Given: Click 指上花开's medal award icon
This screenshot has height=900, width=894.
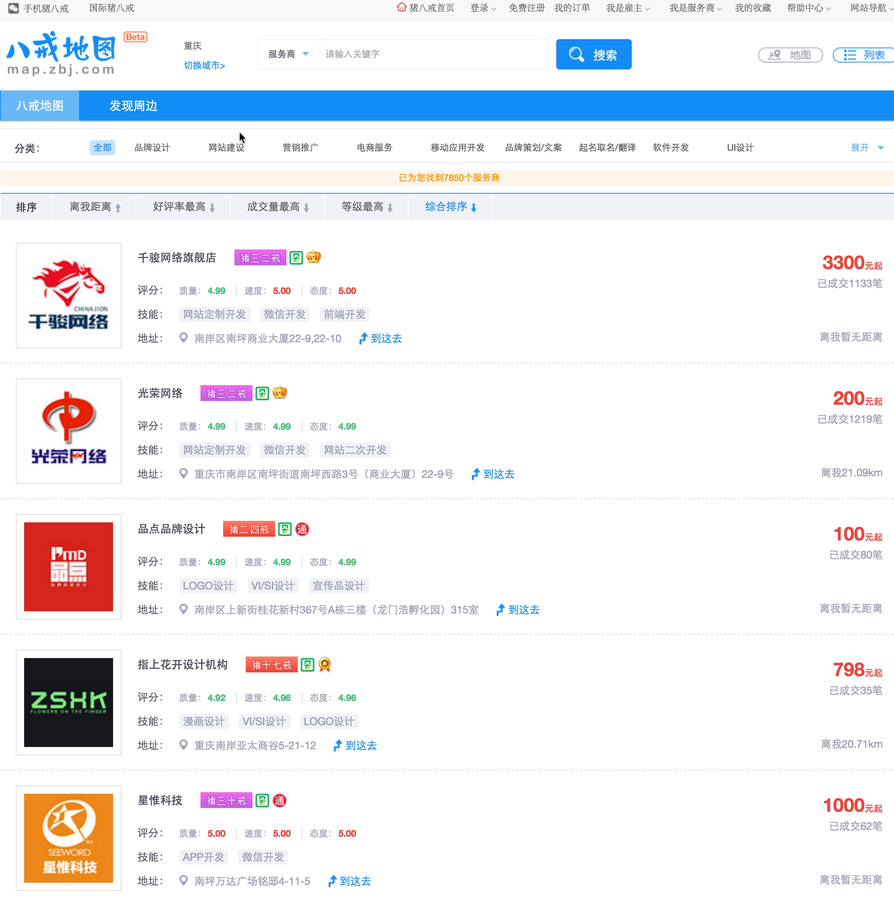Looking at the screenshot, I should point(325,665).
